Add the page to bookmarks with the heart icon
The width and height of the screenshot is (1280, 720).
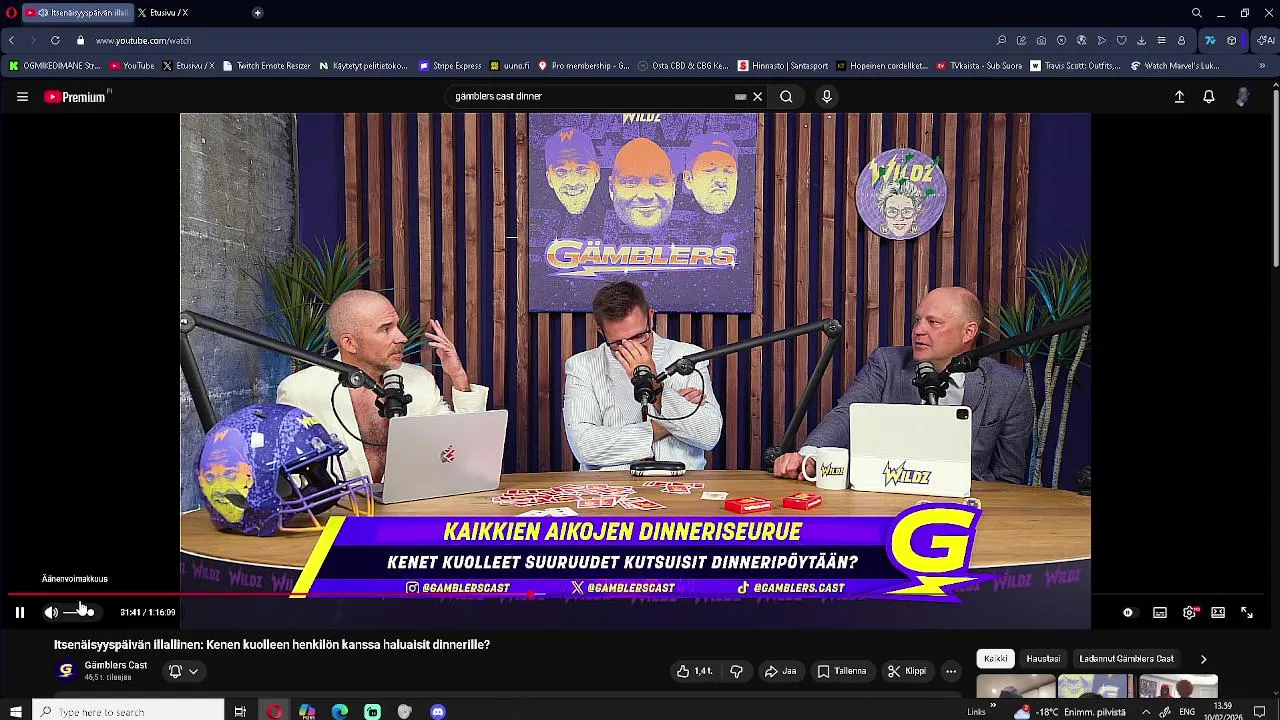(1121, 41)
